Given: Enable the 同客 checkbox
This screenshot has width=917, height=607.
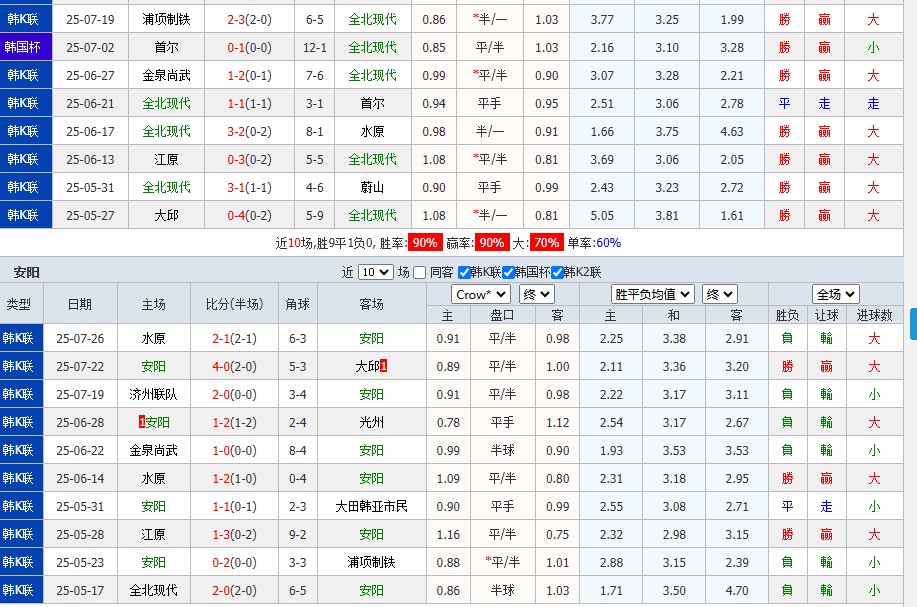Looking at the screenshot, I should click(420, 272).
